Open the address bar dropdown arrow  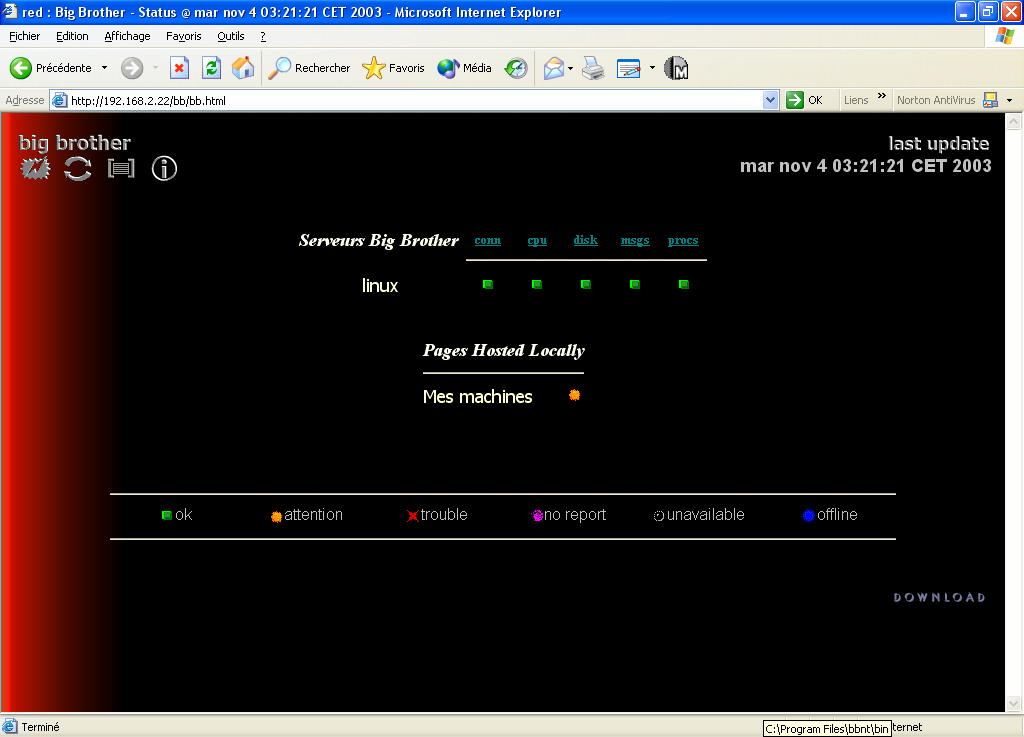coord(770,100)
